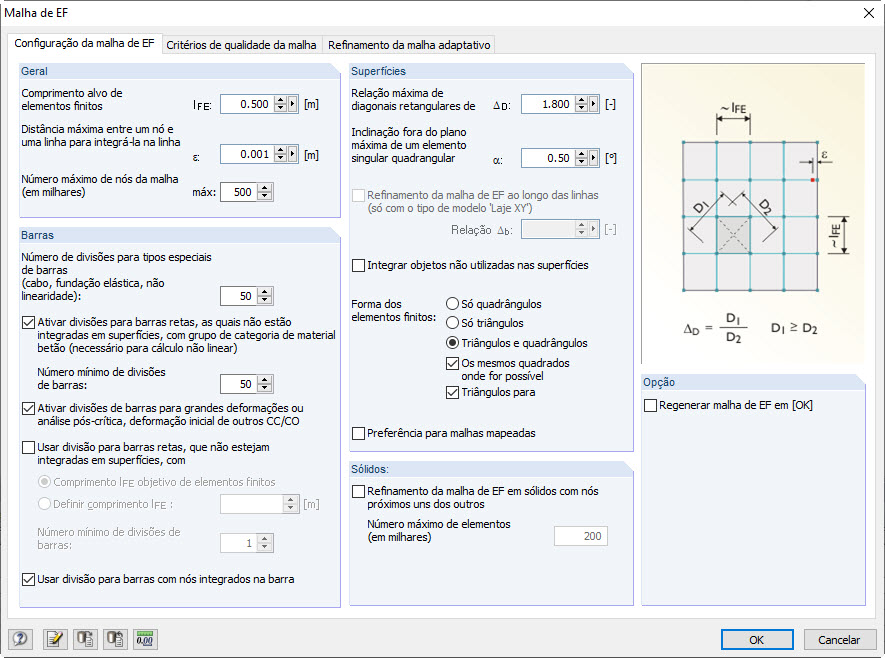Select Só triângulos radio option

point(452,323)
